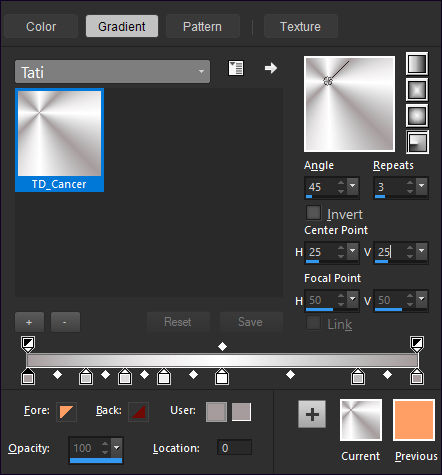Screen dimensions: 442x475
Task: Click the arrow icon beside Tati category
Action: [x=271, y=68]
